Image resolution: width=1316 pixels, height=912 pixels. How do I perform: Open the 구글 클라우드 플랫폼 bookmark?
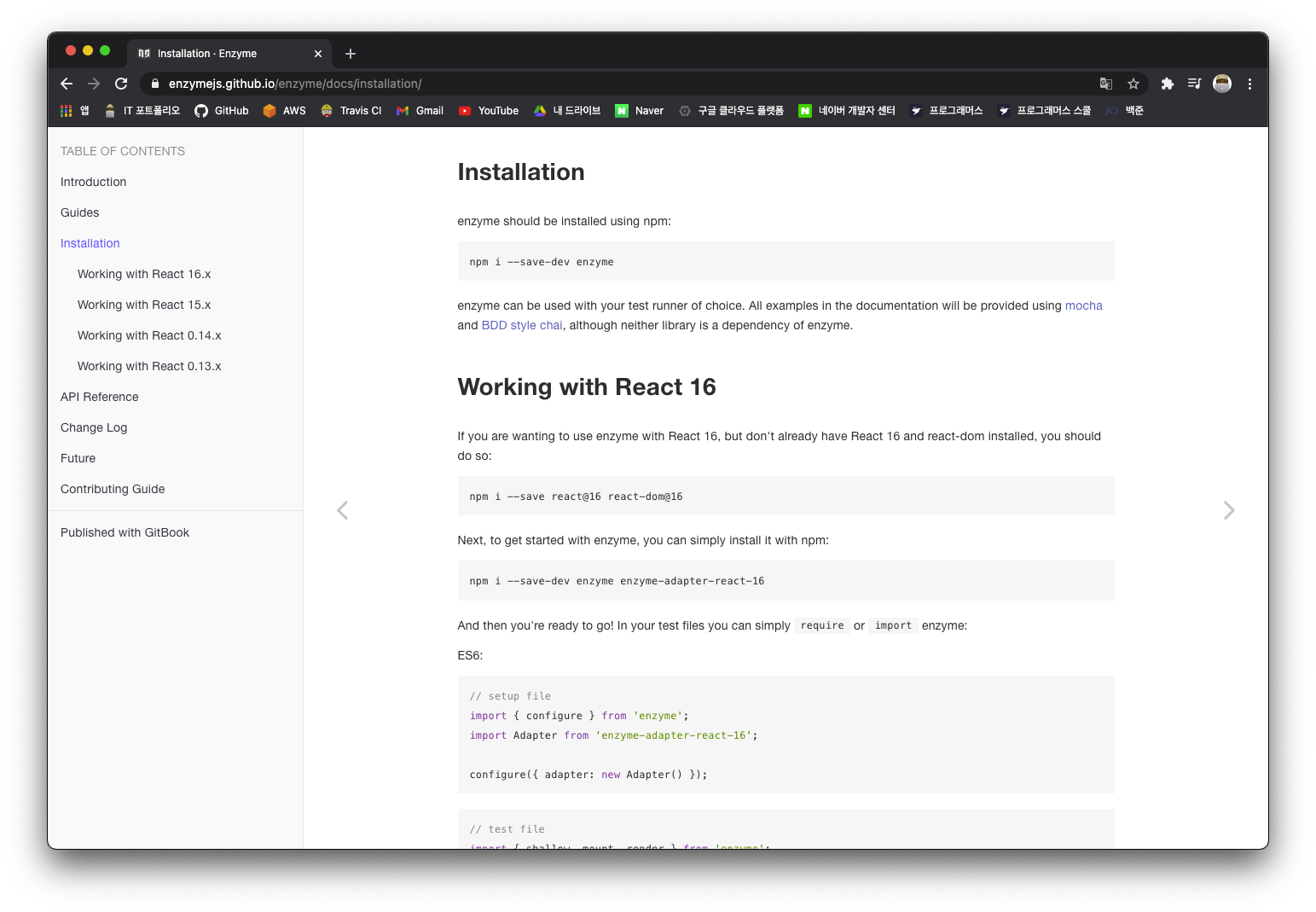click(x=731, y=111)
